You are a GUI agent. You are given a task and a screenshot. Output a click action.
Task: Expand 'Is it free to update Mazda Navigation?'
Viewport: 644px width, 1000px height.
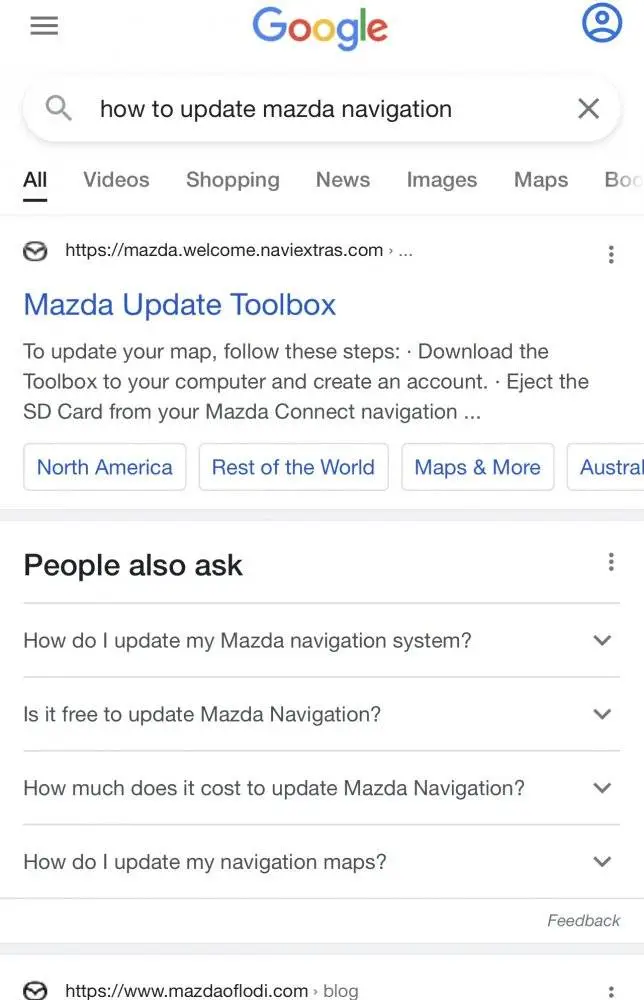click(x=321, y=714)
